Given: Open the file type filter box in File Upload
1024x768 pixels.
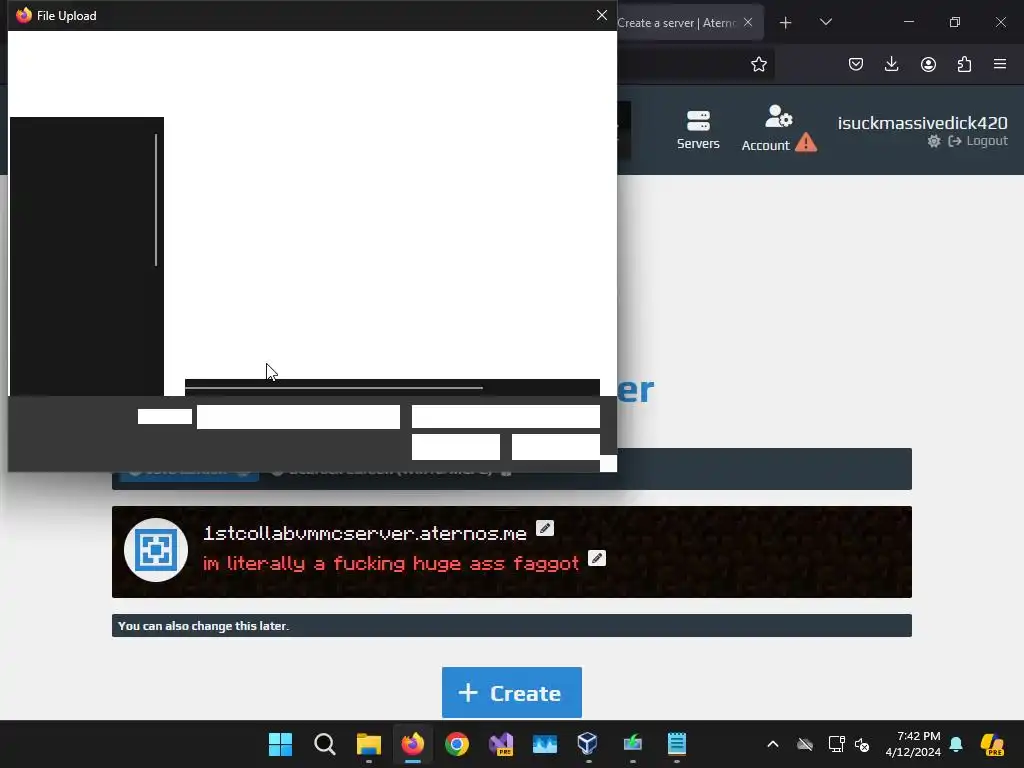Looking at the screenshot, I should pos(505,416).
